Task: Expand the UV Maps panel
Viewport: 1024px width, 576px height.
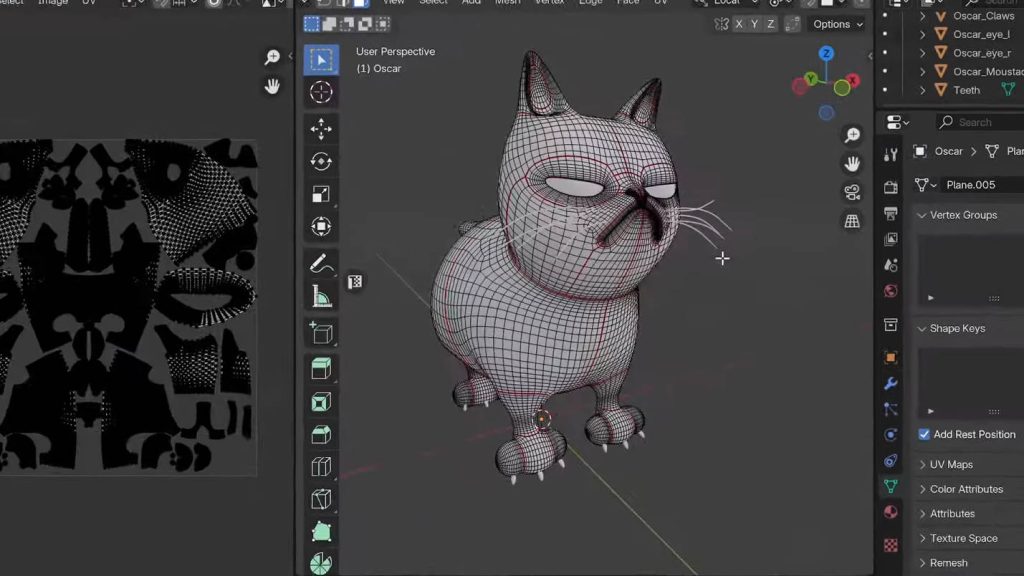Action: click(951, 464)
